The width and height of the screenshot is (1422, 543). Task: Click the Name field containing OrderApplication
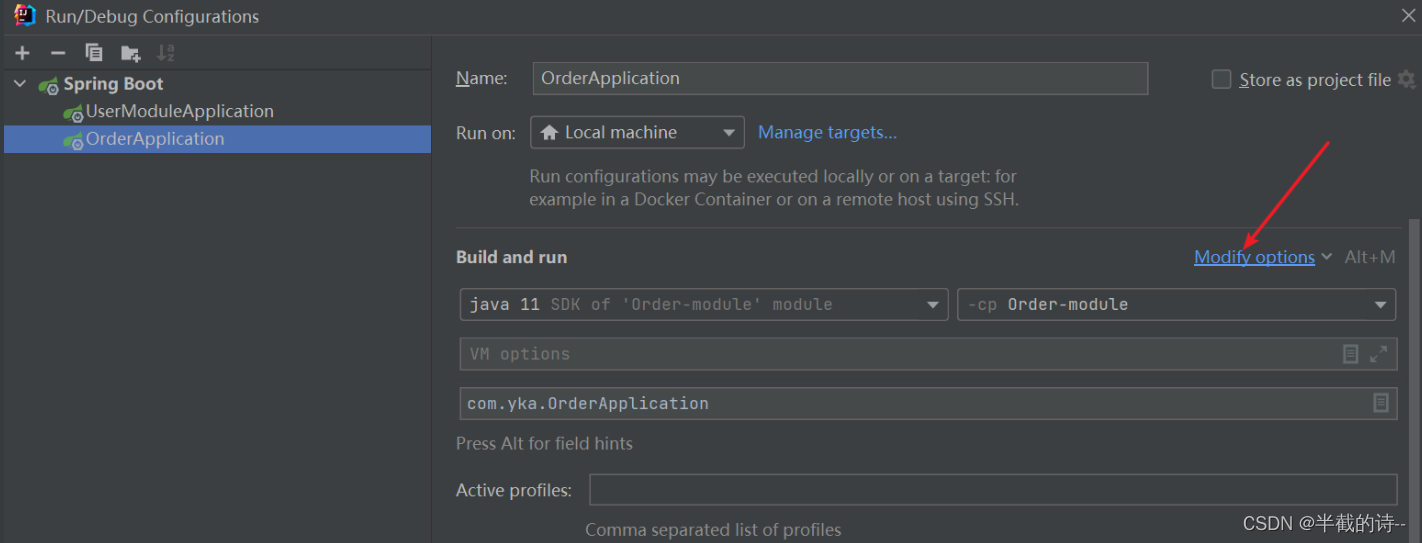[x=840, y=78]
